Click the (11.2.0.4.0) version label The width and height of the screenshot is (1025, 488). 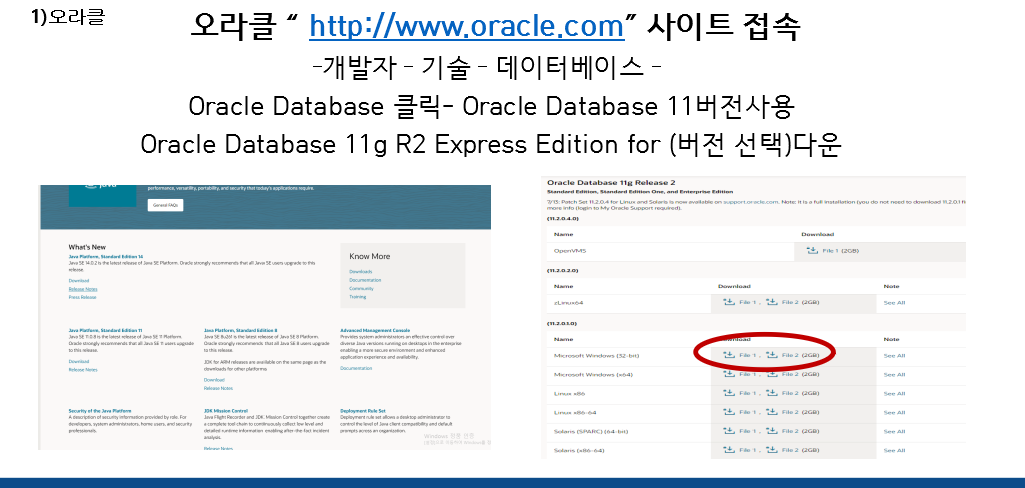pos(563,218)
